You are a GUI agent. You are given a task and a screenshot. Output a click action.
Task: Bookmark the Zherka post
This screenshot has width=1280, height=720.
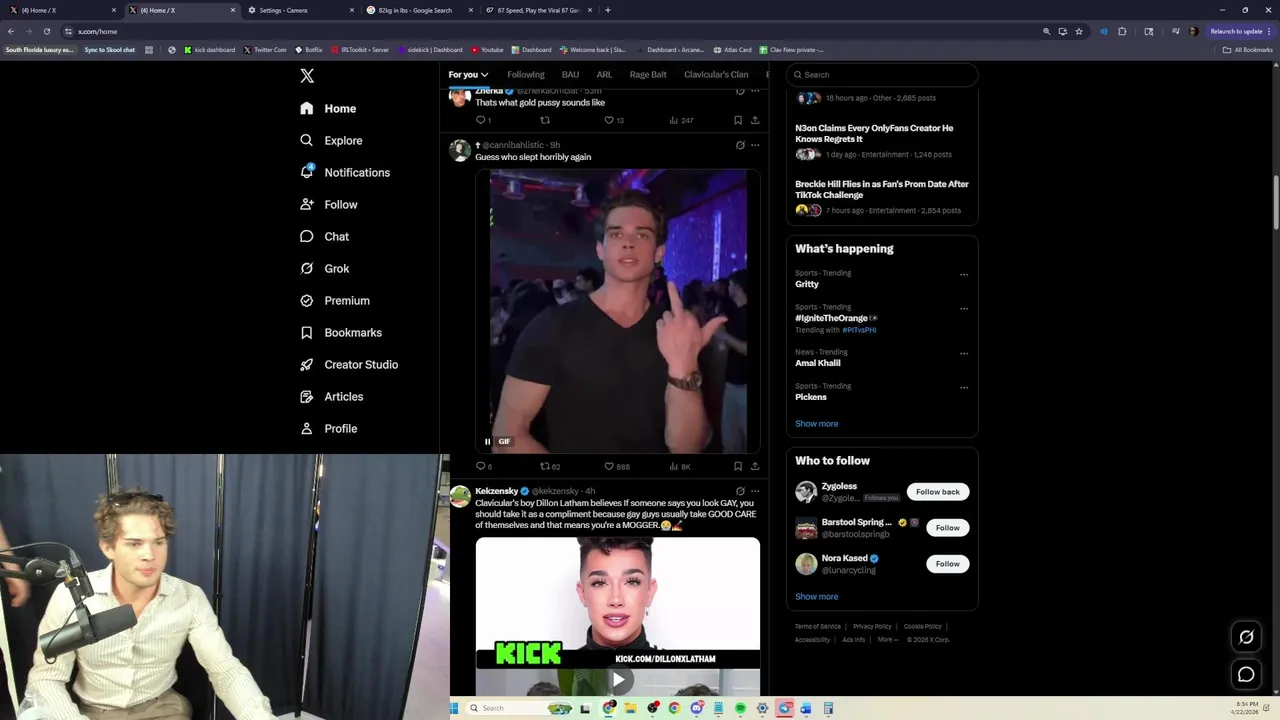click(738, 120)
